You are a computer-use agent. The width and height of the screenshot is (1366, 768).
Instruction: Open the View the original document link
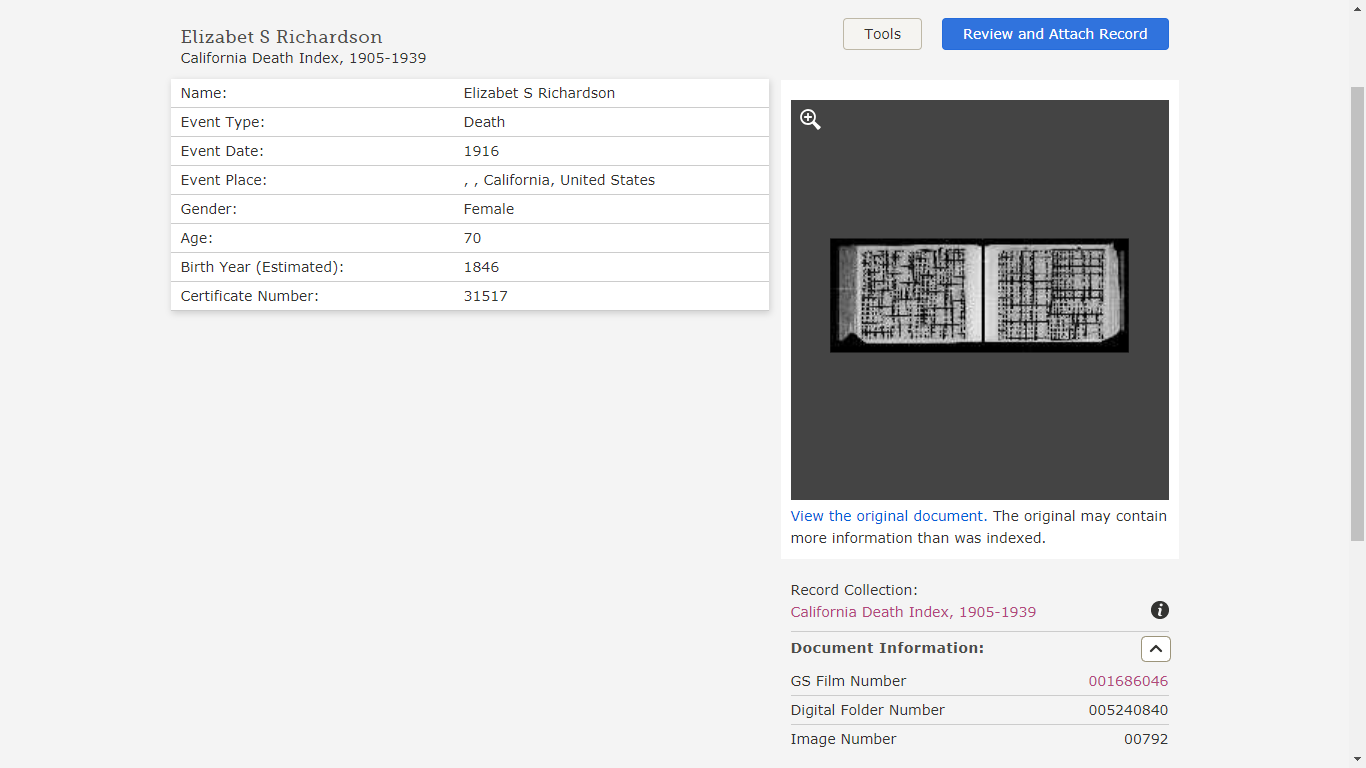887,516
